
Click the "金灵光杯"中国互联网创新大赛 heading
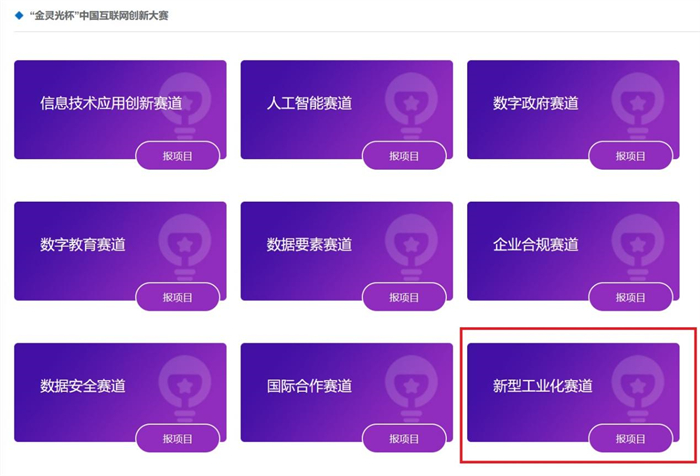[x=99, y=16]
